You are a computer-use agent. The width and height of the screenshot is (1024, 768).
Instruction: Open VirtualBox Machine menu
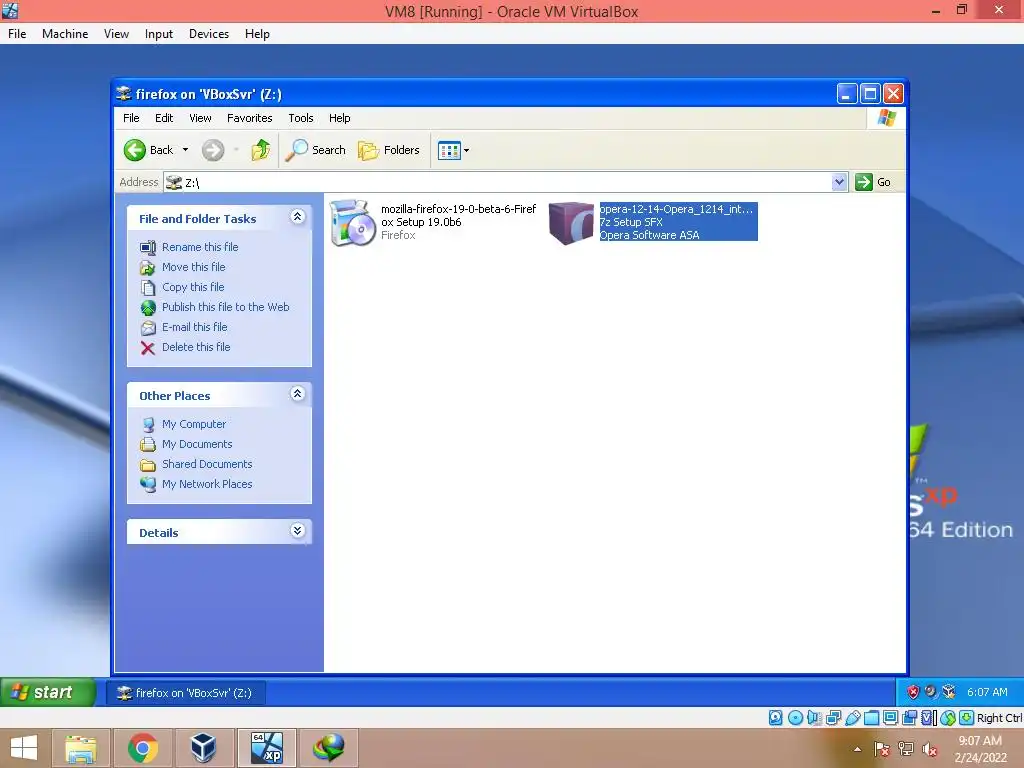click(x=65, y=34)
